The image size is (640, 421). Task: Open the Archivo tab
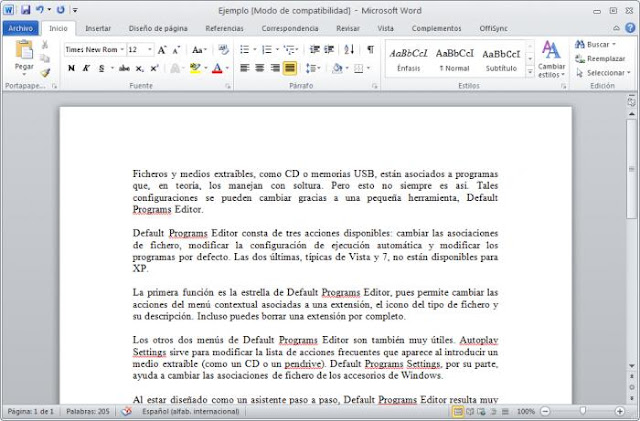(20, 28)
